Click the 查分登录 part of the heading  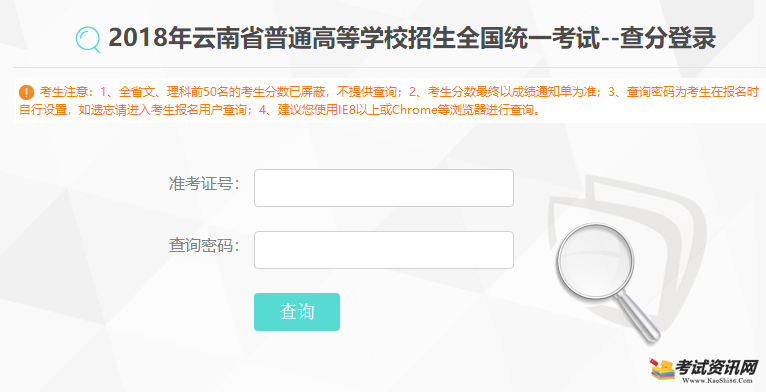(x=668, y=38)
